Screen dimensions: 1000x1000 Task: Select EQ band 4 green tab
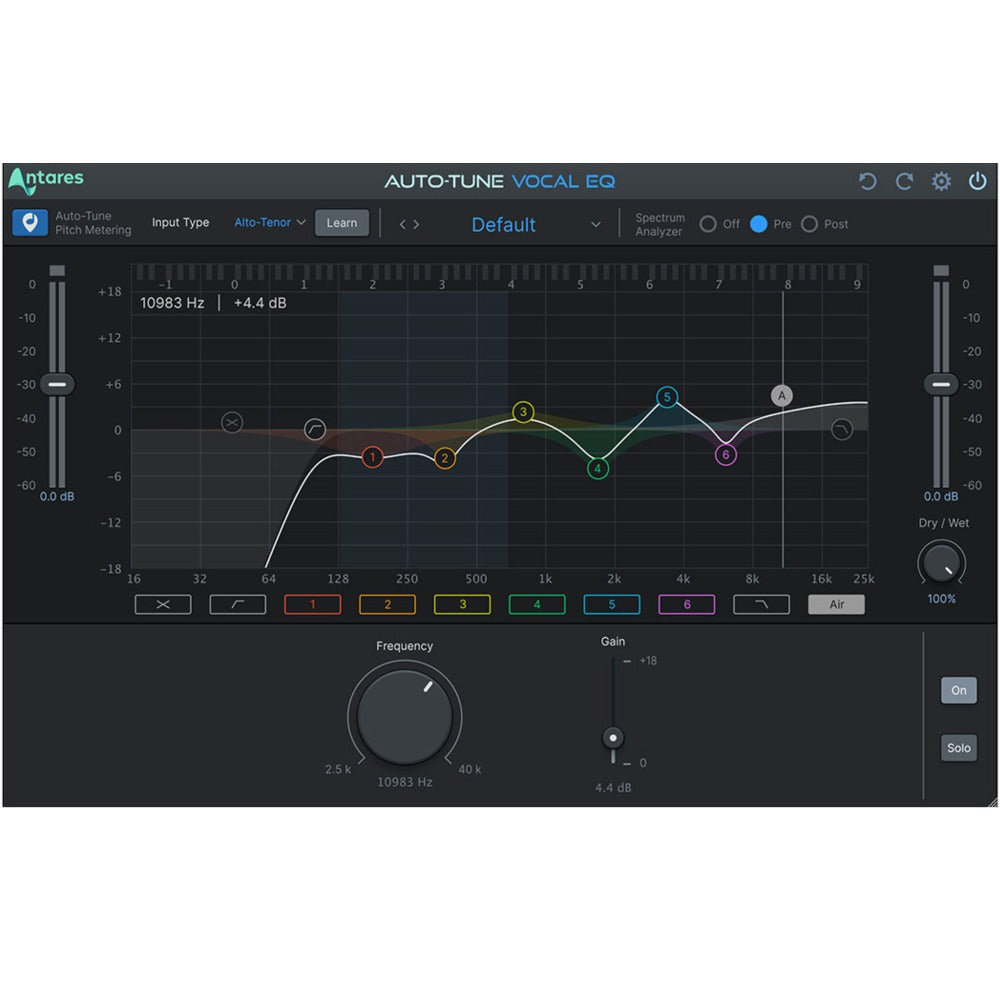537,604
